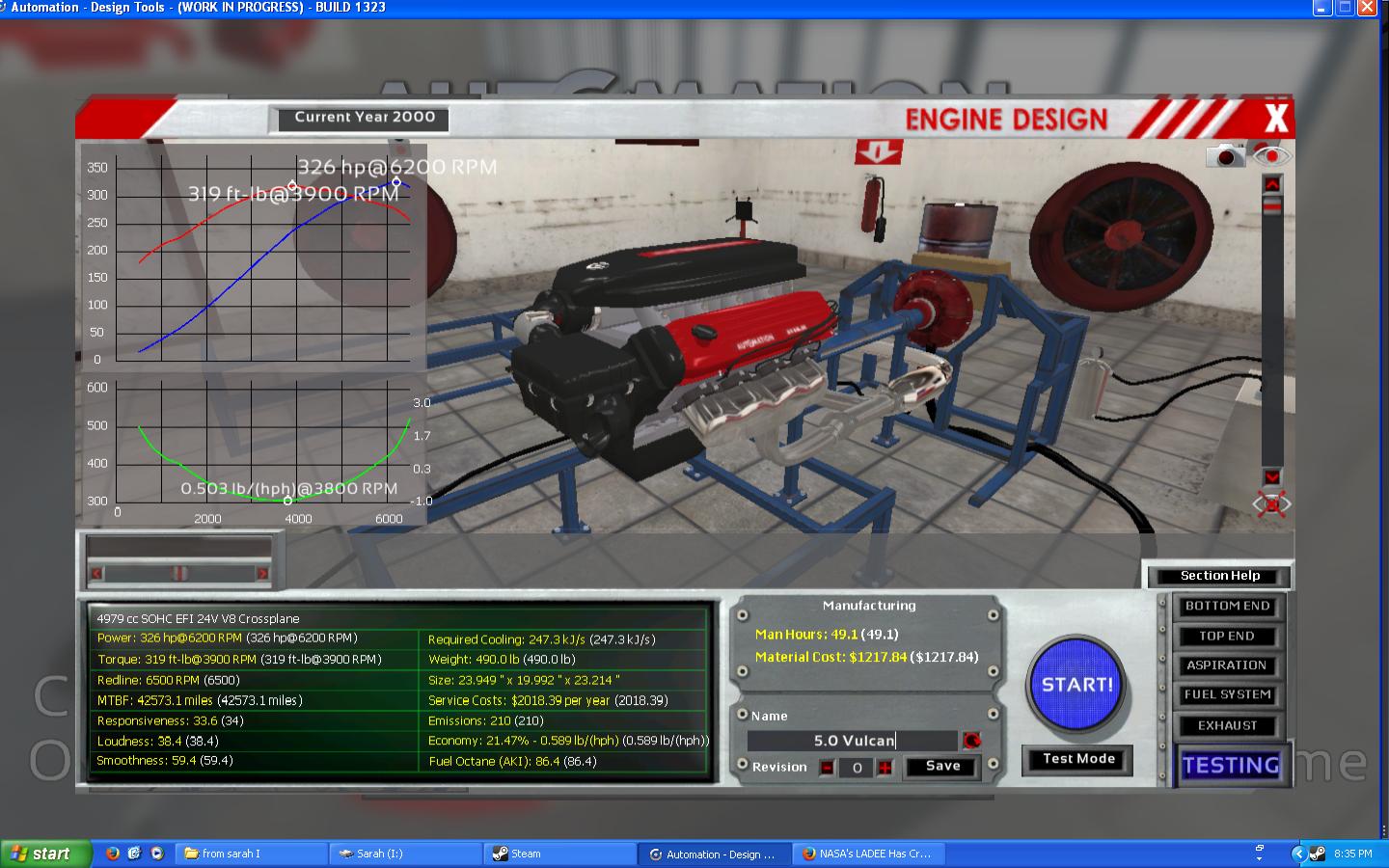
Task: Click the Redline: 6500 RPM stat
Action: coord(168,680)
